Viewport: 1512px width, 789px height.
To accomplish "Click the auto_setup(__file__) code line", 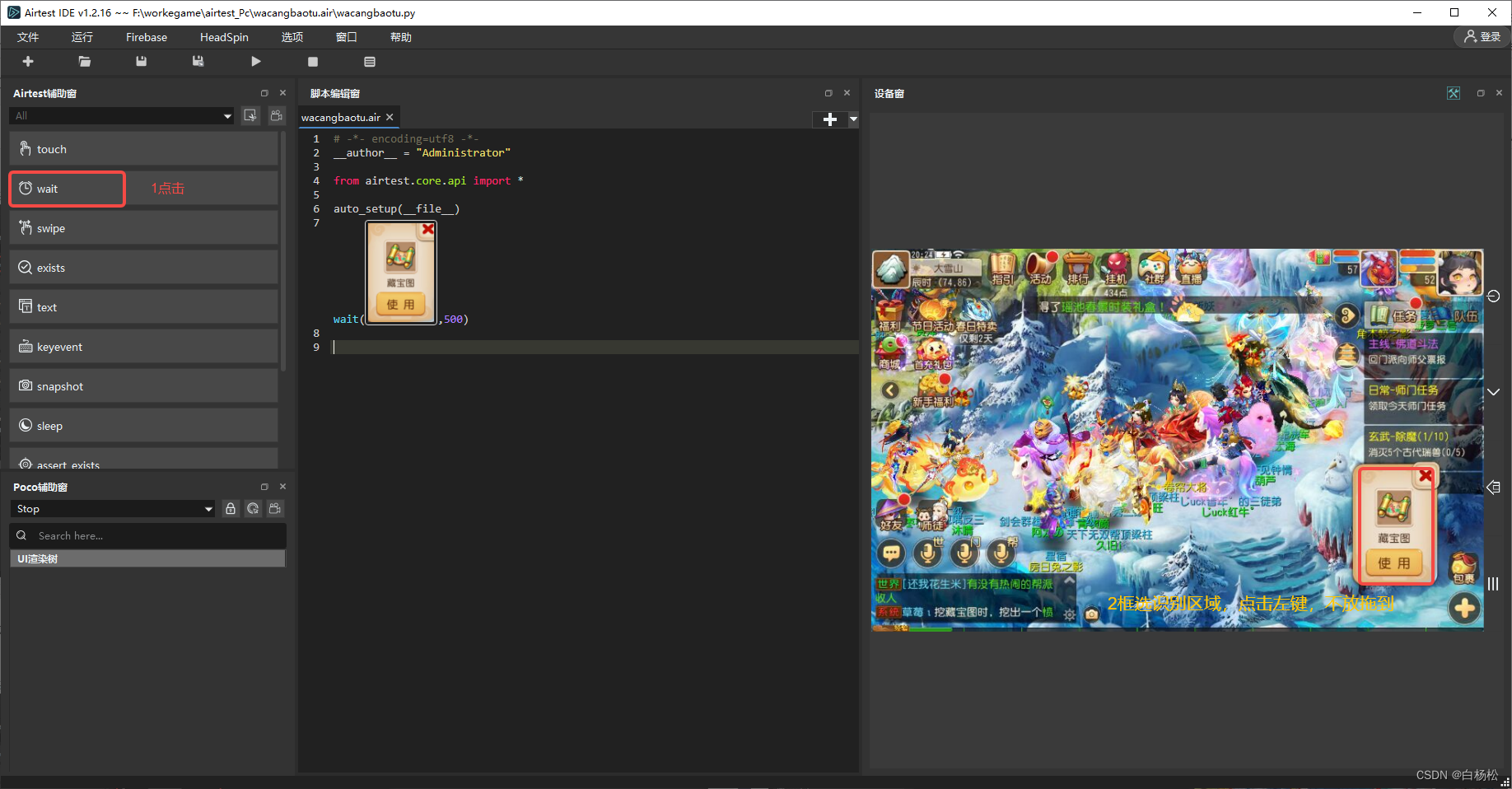I will tap(396, 208).
